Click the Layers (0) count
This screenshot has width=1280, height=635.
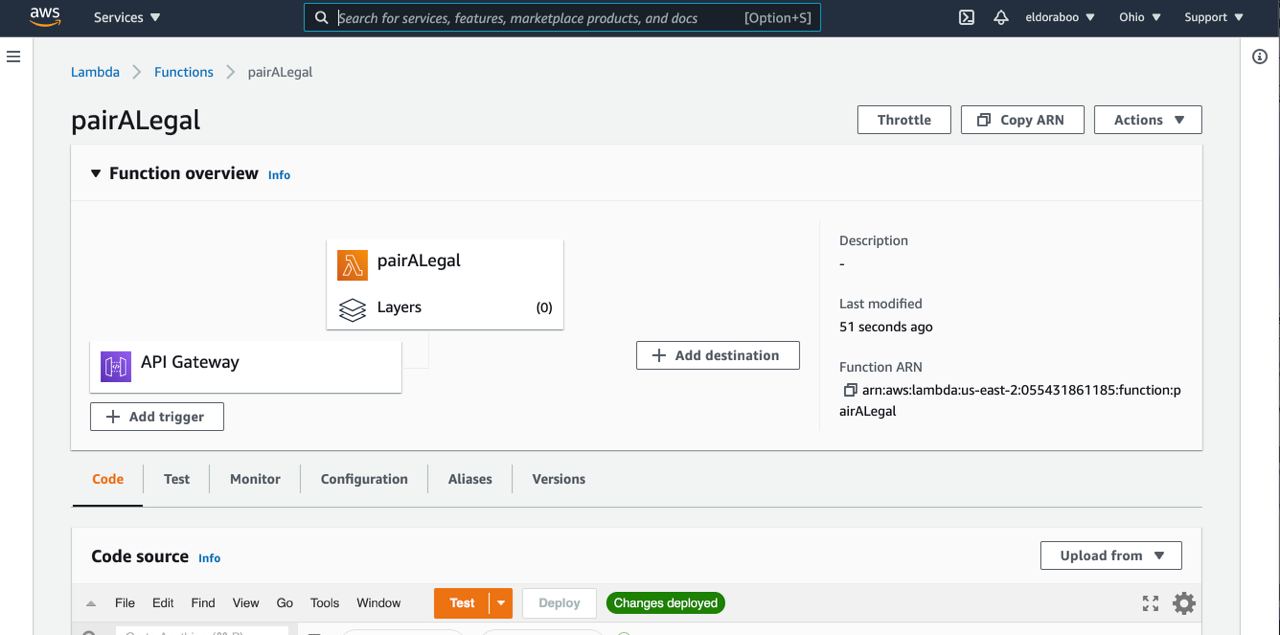(x=544, y=308)
